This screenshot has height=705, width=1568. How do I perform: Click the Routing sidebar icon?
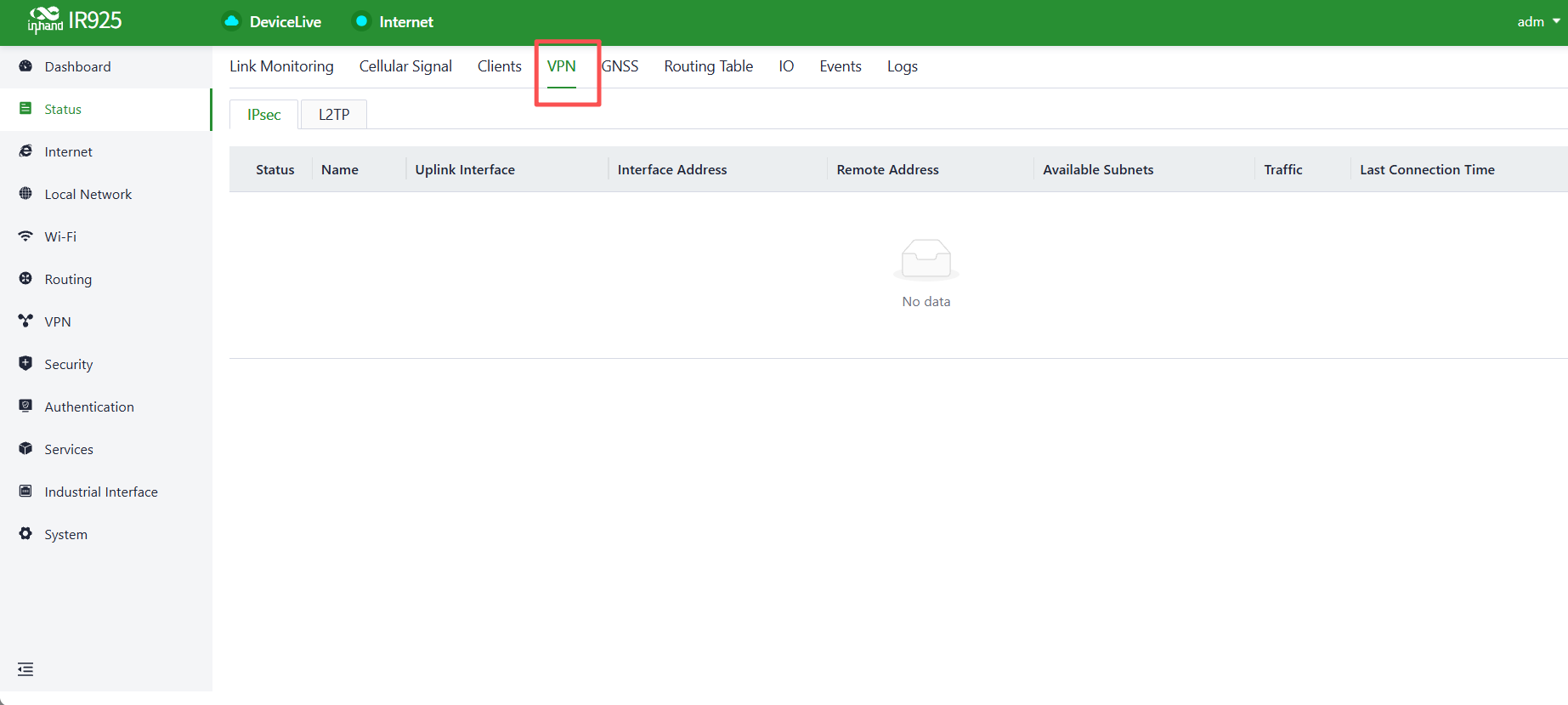pyautogui.click(x=25, y=279)
